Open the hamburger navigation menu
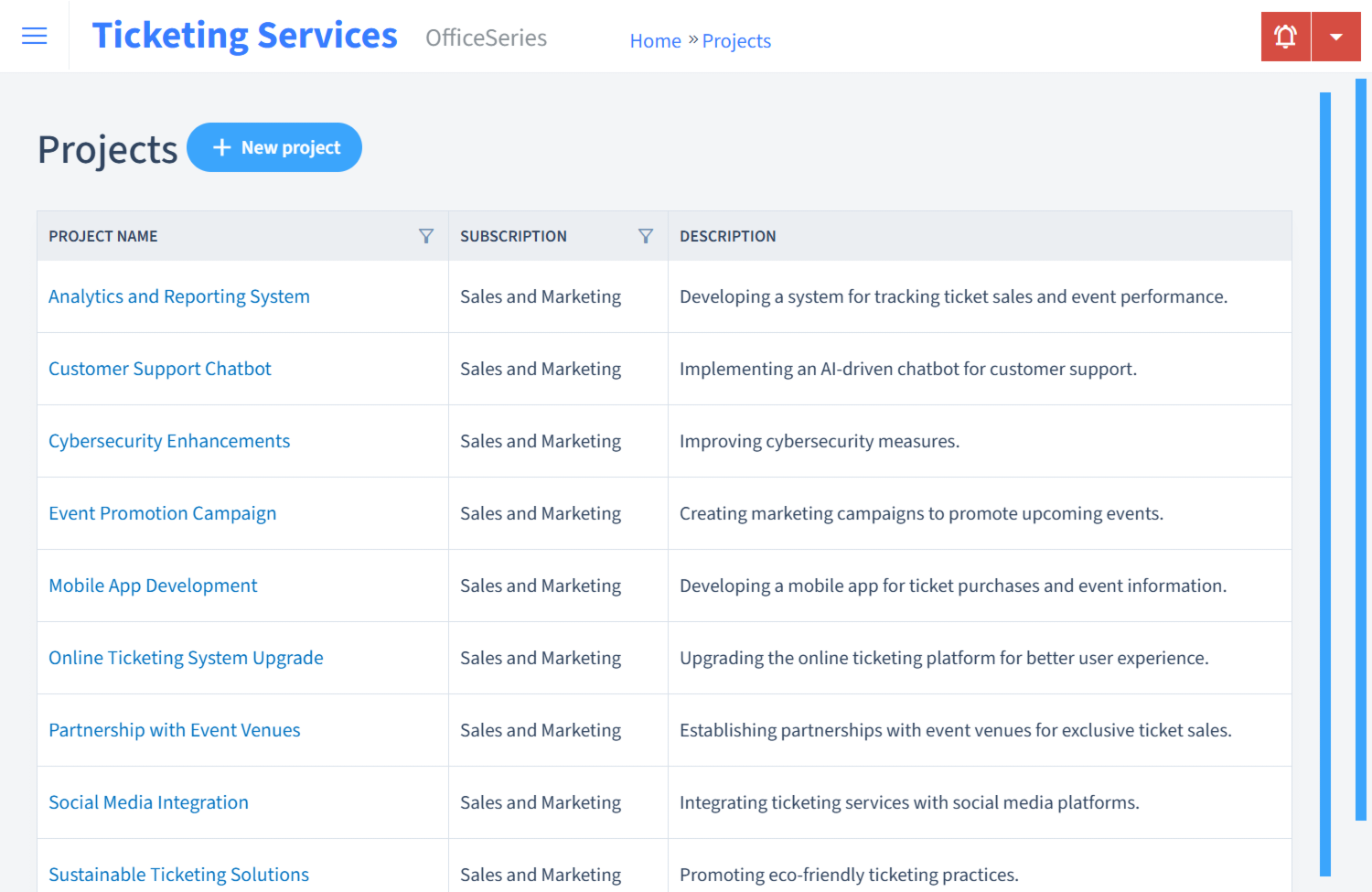The height and width of the screenshot is (892, 1372). pos(34,36)
